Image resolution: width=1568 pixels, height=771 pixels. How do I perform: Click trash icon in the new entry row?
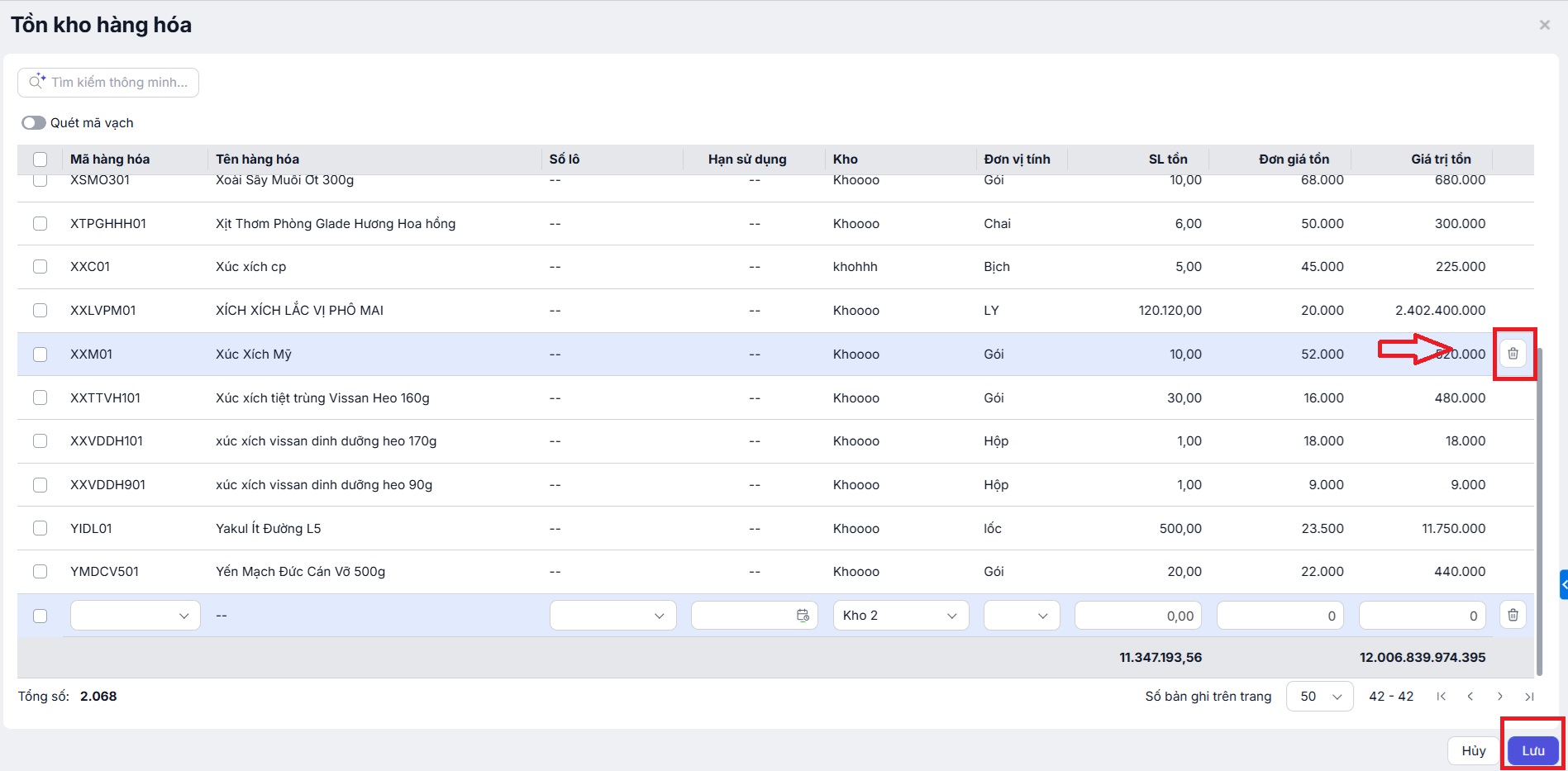click(1513, 615)
